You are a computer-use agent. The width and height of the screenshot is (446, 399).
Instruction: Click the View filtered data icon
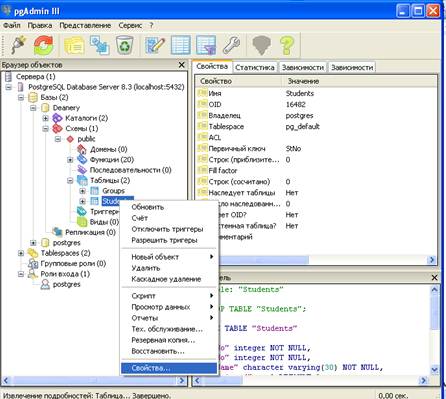click(x=206, y=45)
